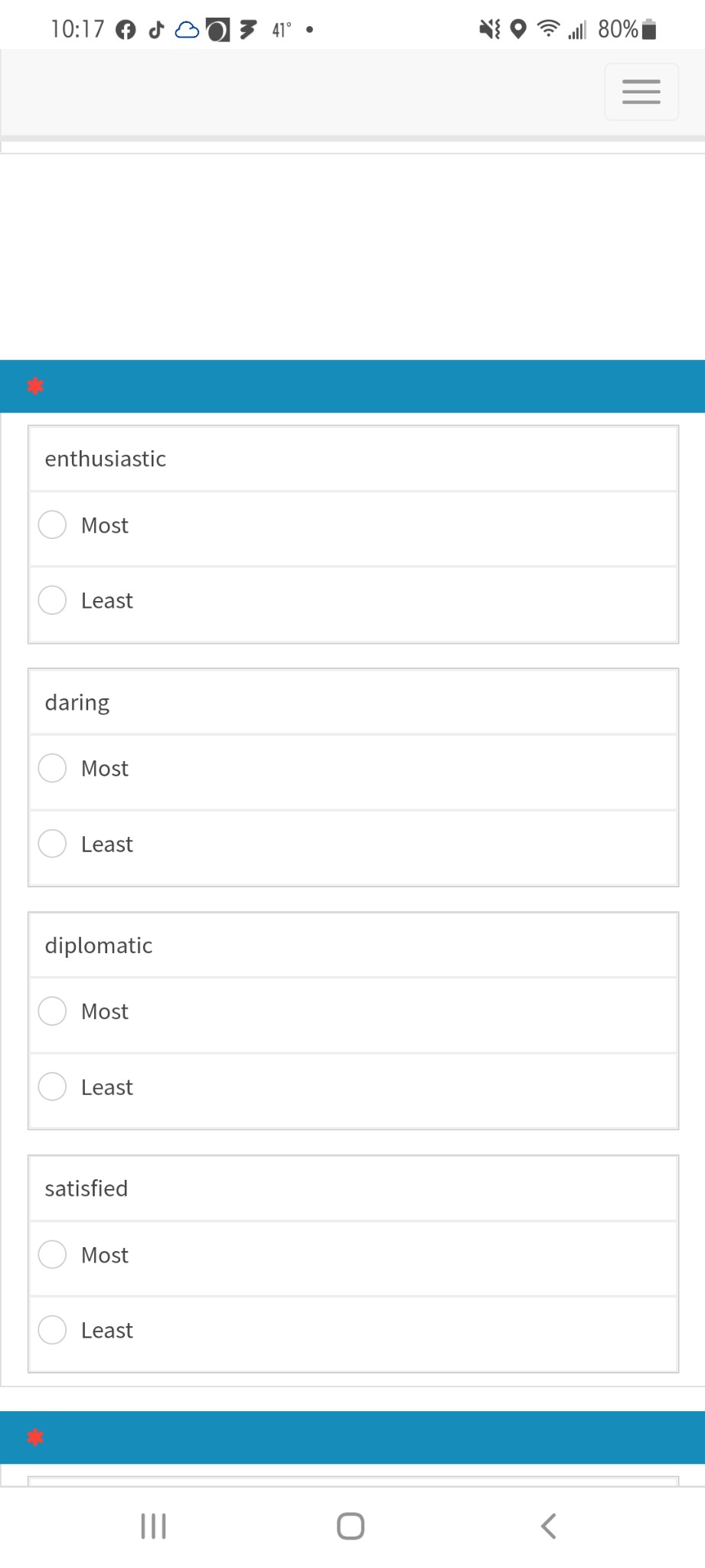Mark diplomatic as Most
The height and width of the screenshot is (1568, 705).
[52, 1011]
